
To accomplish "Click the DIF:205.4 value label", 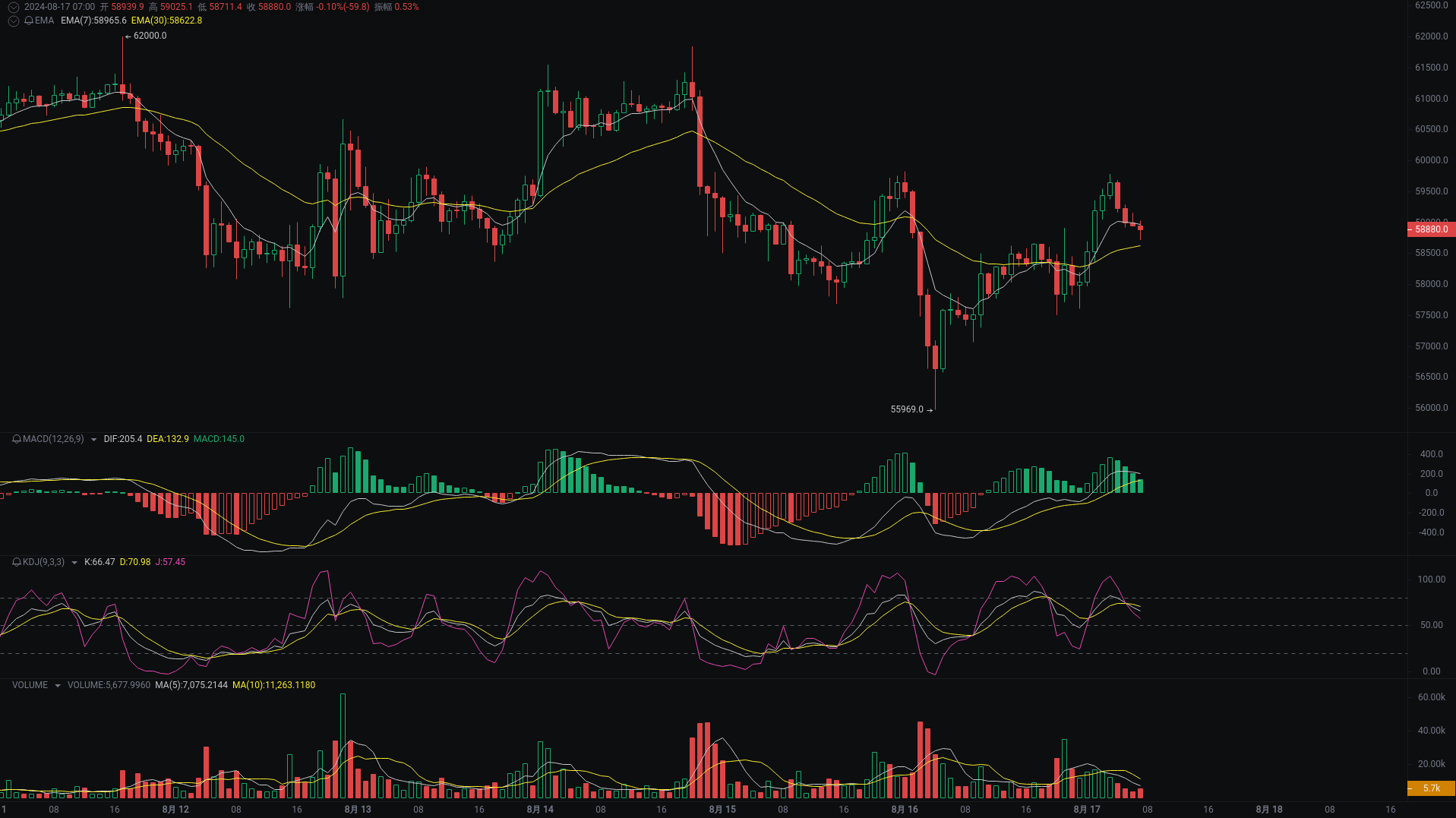I will [x=122, y=438].
